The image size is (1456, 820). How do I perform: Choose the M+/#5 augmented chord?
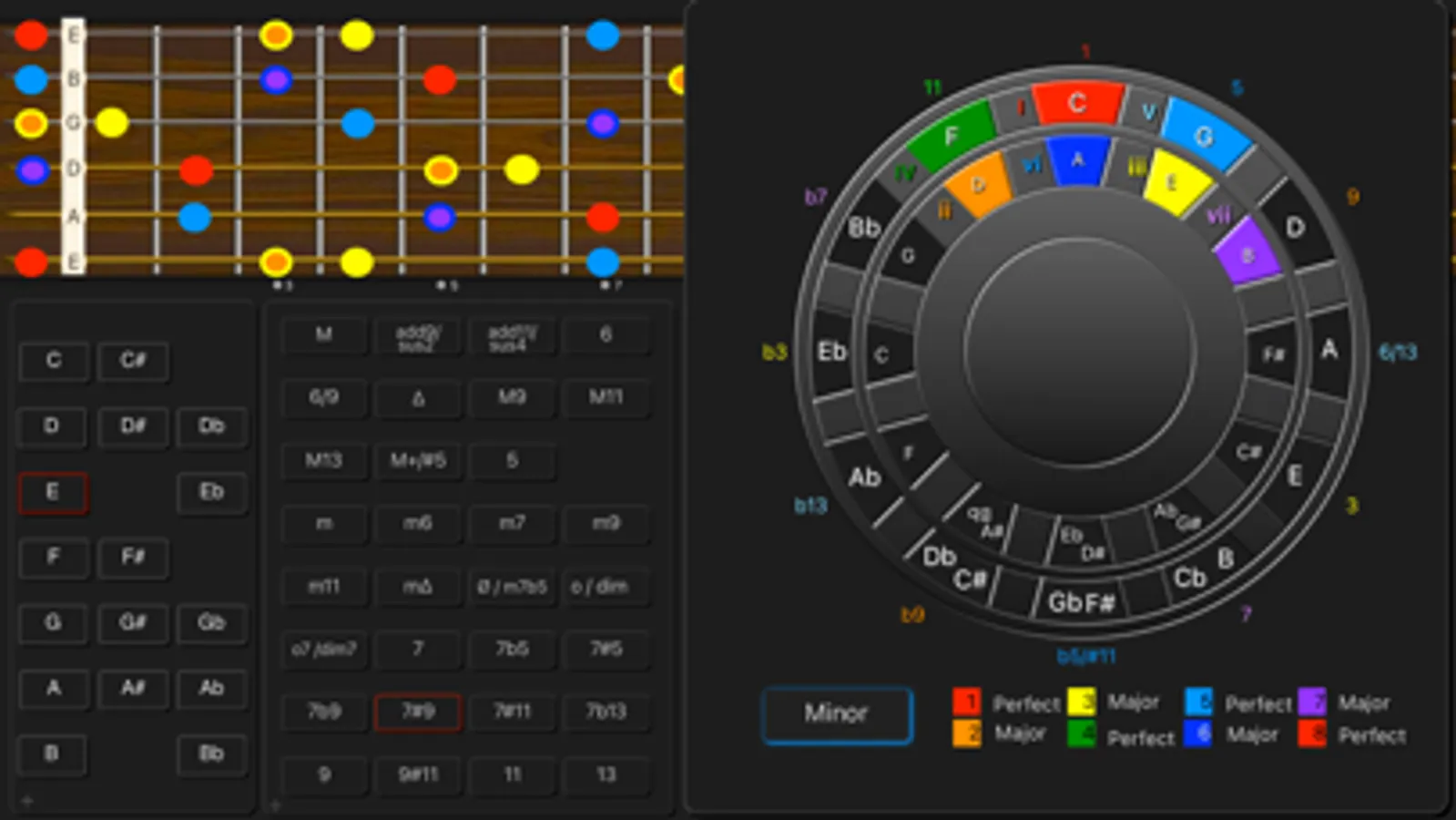point(418,461)
